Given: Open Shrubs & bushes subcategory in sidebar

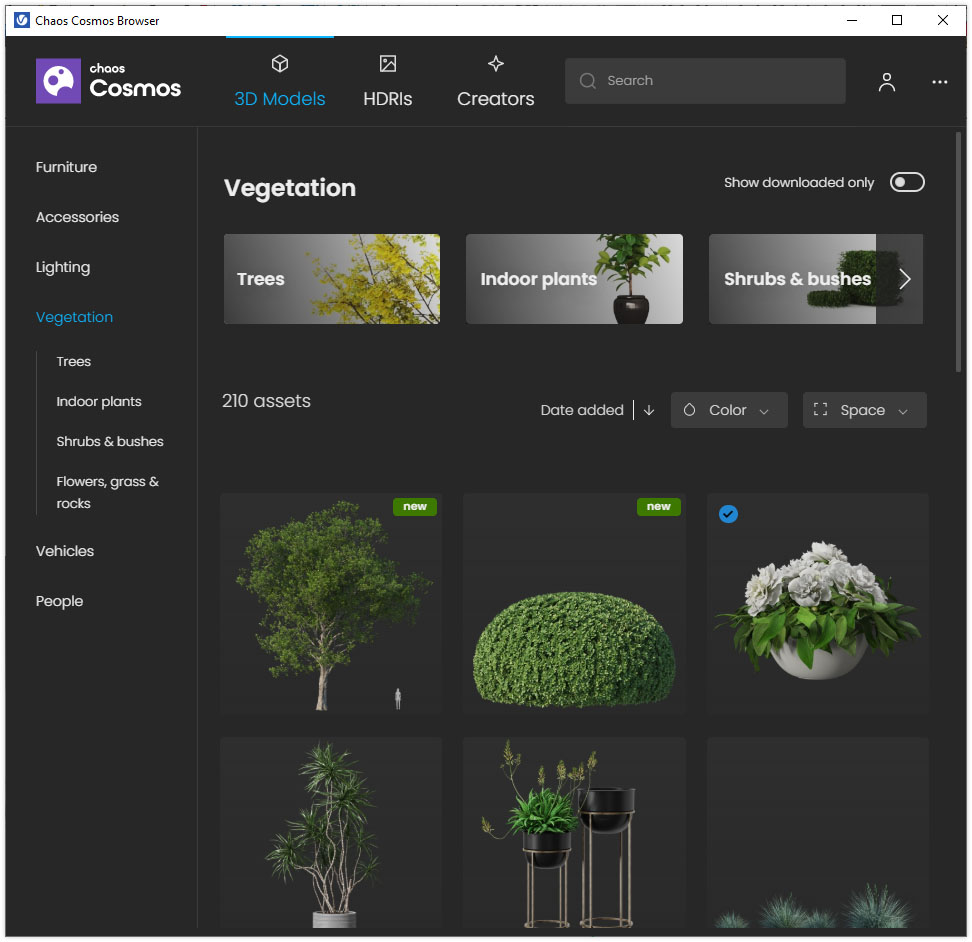Looking at the screenshot, I should tap(110, 441).
